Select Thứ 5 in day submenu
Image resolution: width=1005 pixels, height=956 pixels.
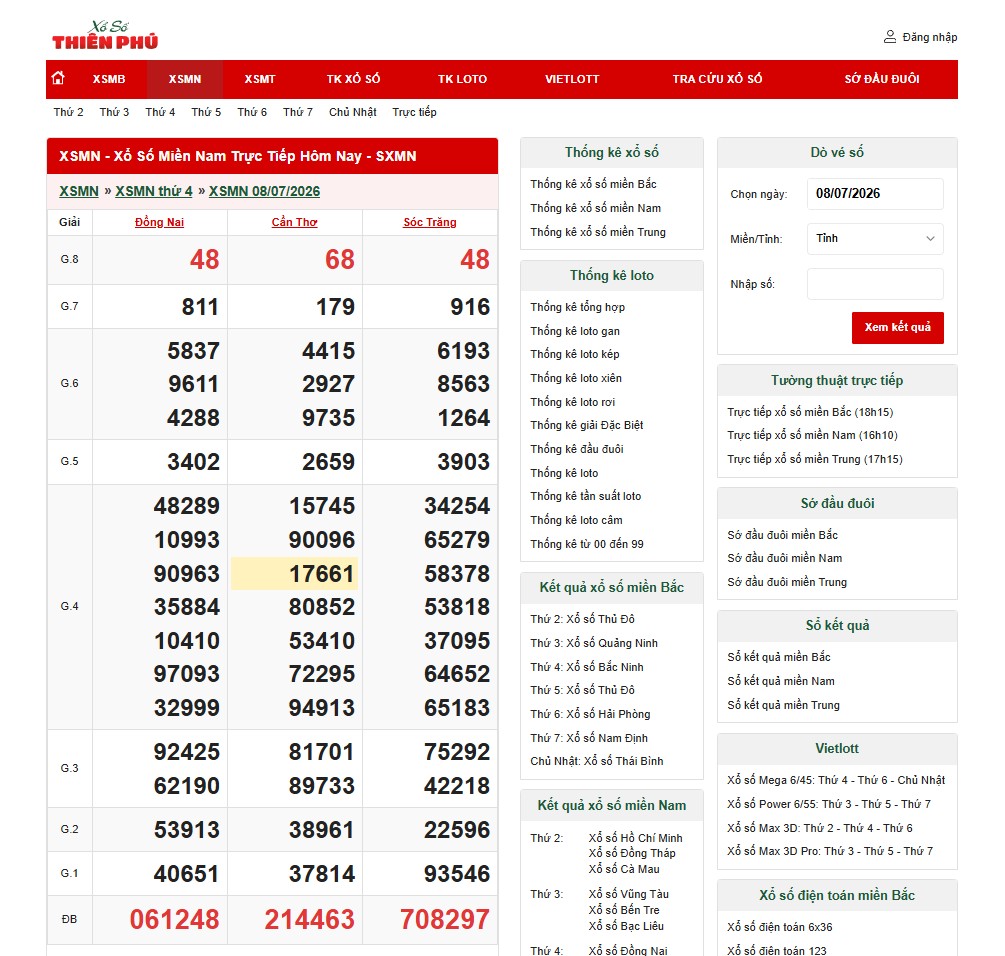206,112
